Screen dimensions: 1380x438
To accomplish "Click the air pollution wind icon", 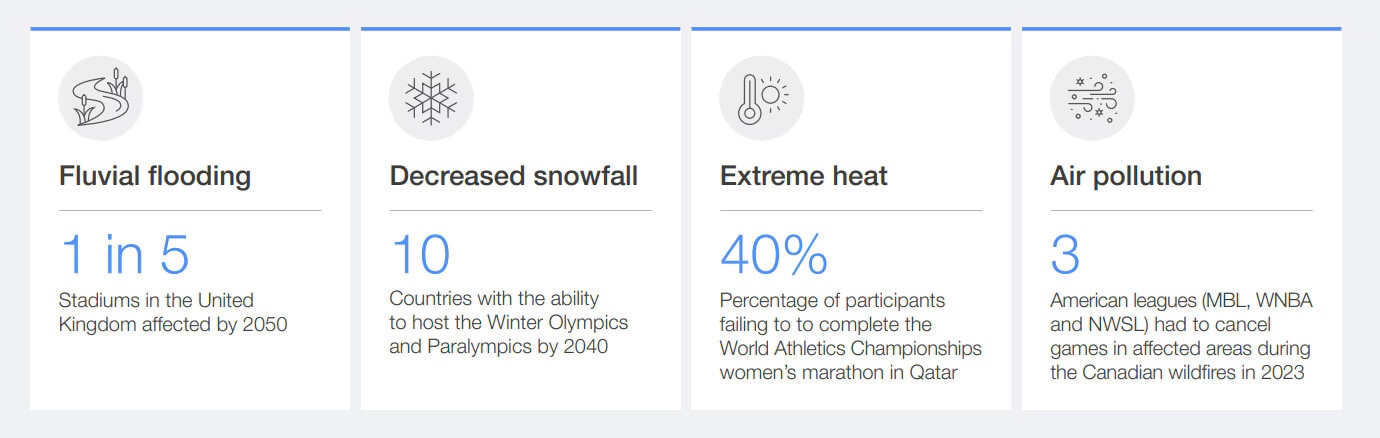I will click(x=1091, y=98).
